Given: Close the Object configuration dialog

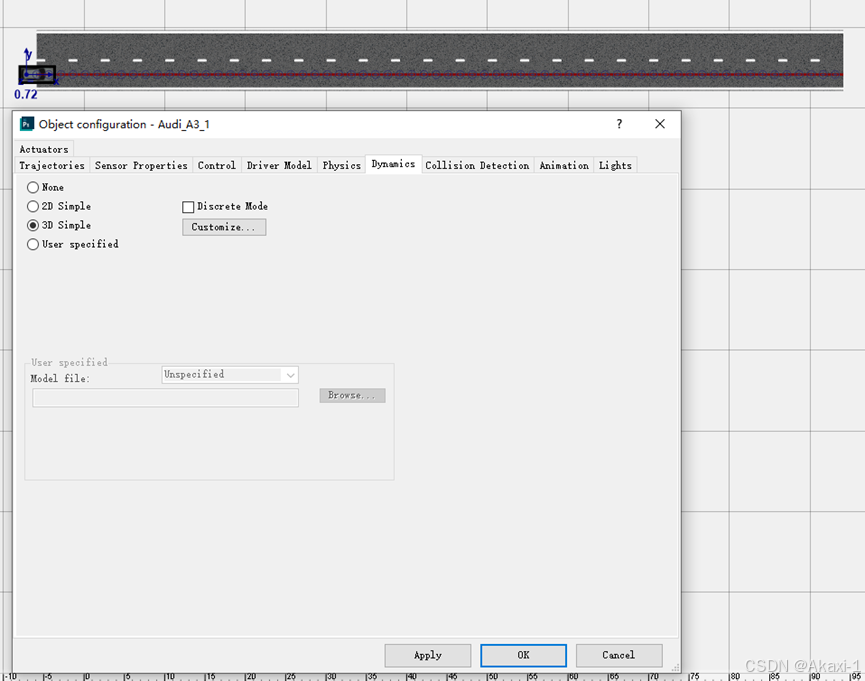Looking at the screenshot, I should pyautogui.click(x=660, y=124).
